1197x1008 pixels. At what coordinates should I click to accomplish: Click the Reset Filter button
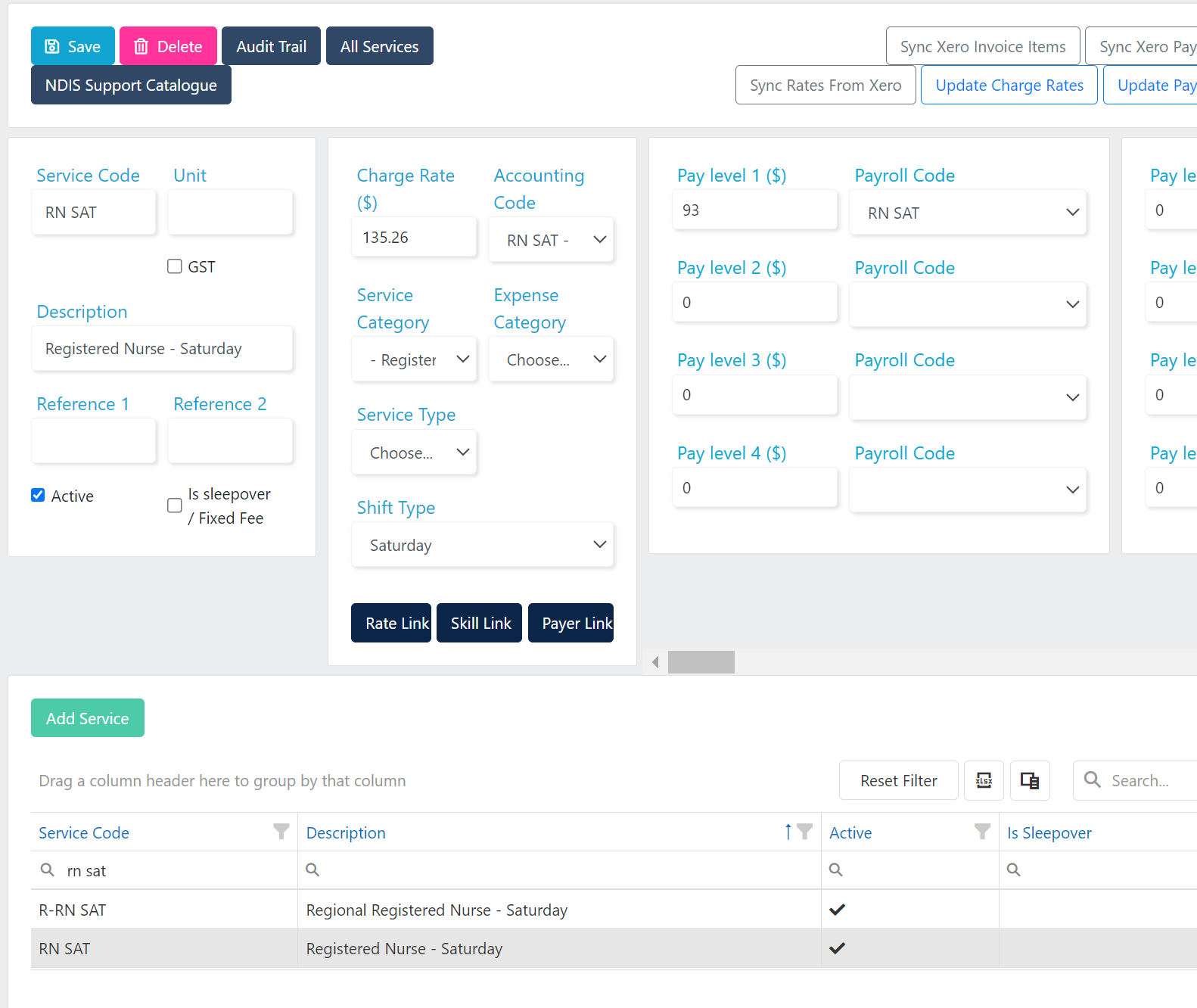pos(899,780)
